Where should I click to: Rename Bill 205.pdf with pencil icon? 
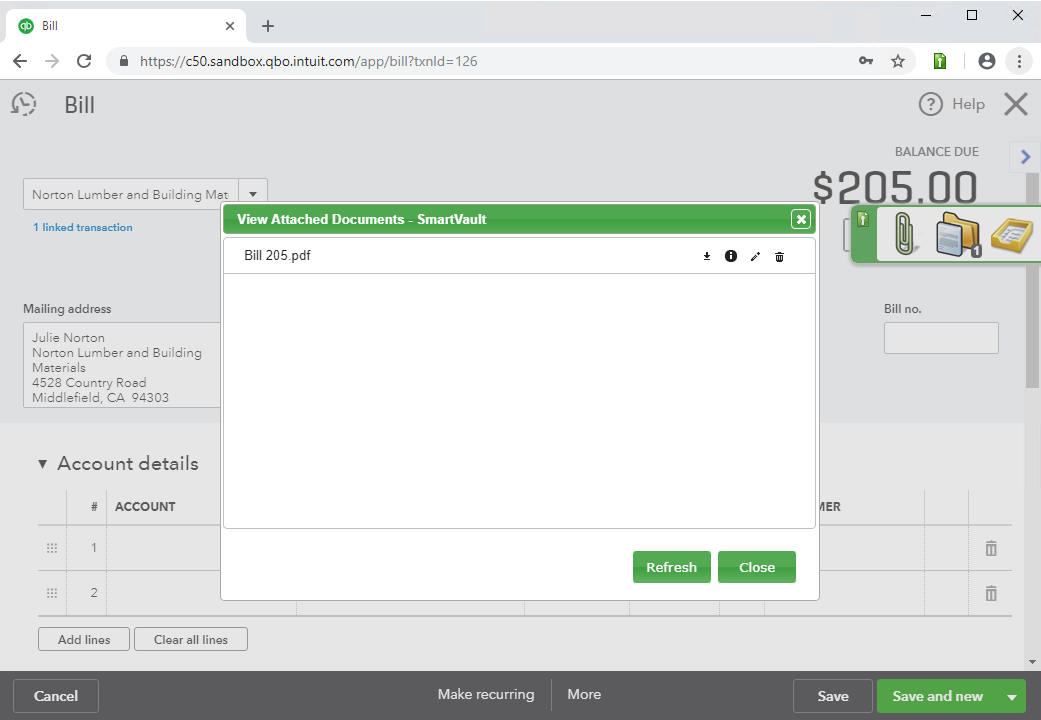756,256
